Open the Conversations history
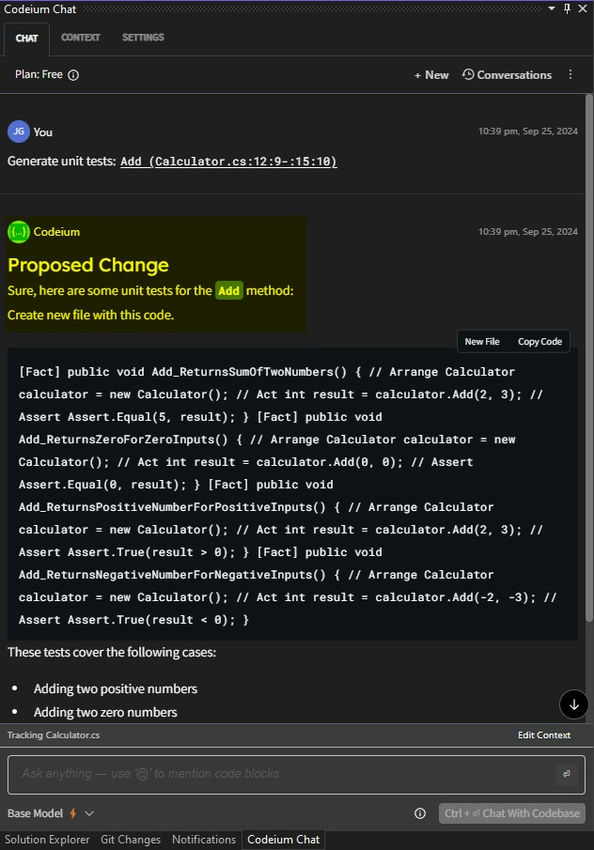Screen dimensions: 594x850 [x=507, y=75]
